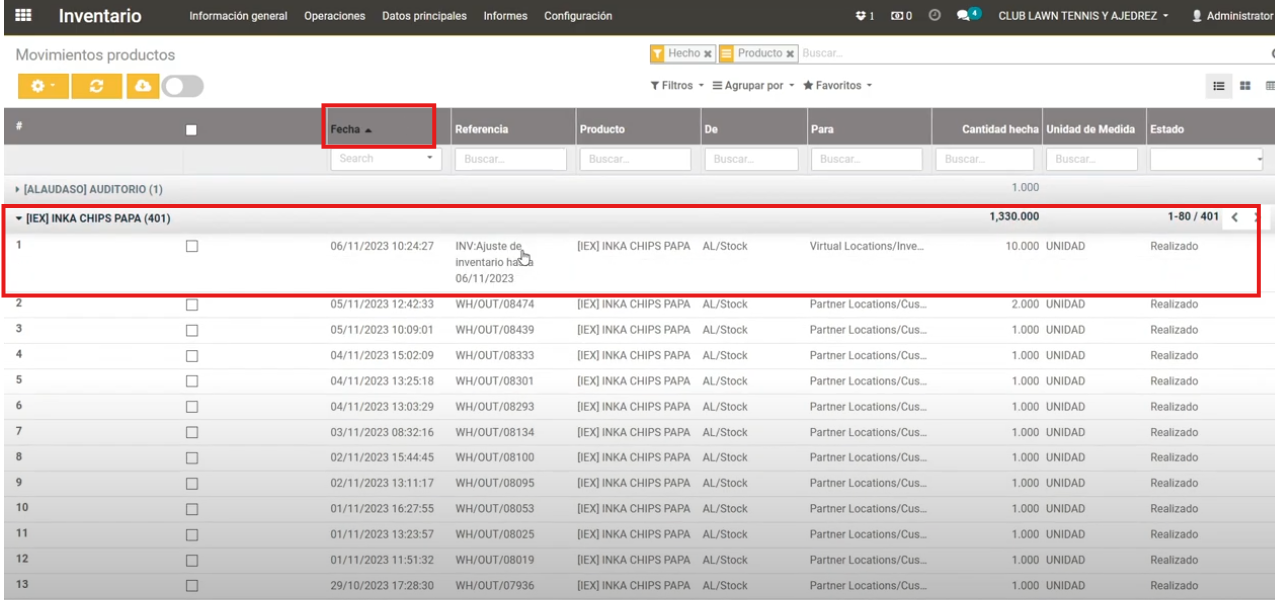Check the select-all checkbox in the header
This screenshot has width=1275, height=600.
click(192, 129)
